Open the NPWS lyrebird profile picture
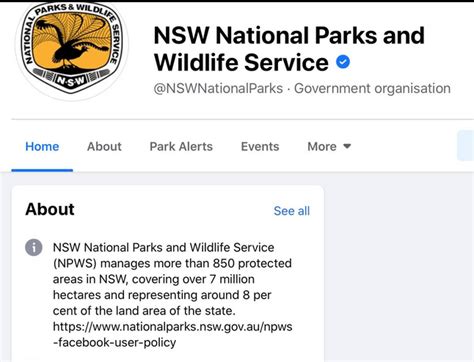The width and height of the screenshot is (474, 362). point(71,48)
